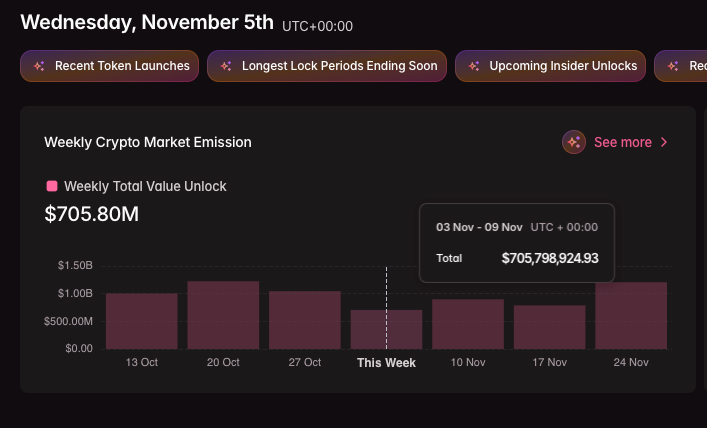
Task: Click the round sparkle icon beside See more
Action: pyautogui.click(x=574, y=142)
